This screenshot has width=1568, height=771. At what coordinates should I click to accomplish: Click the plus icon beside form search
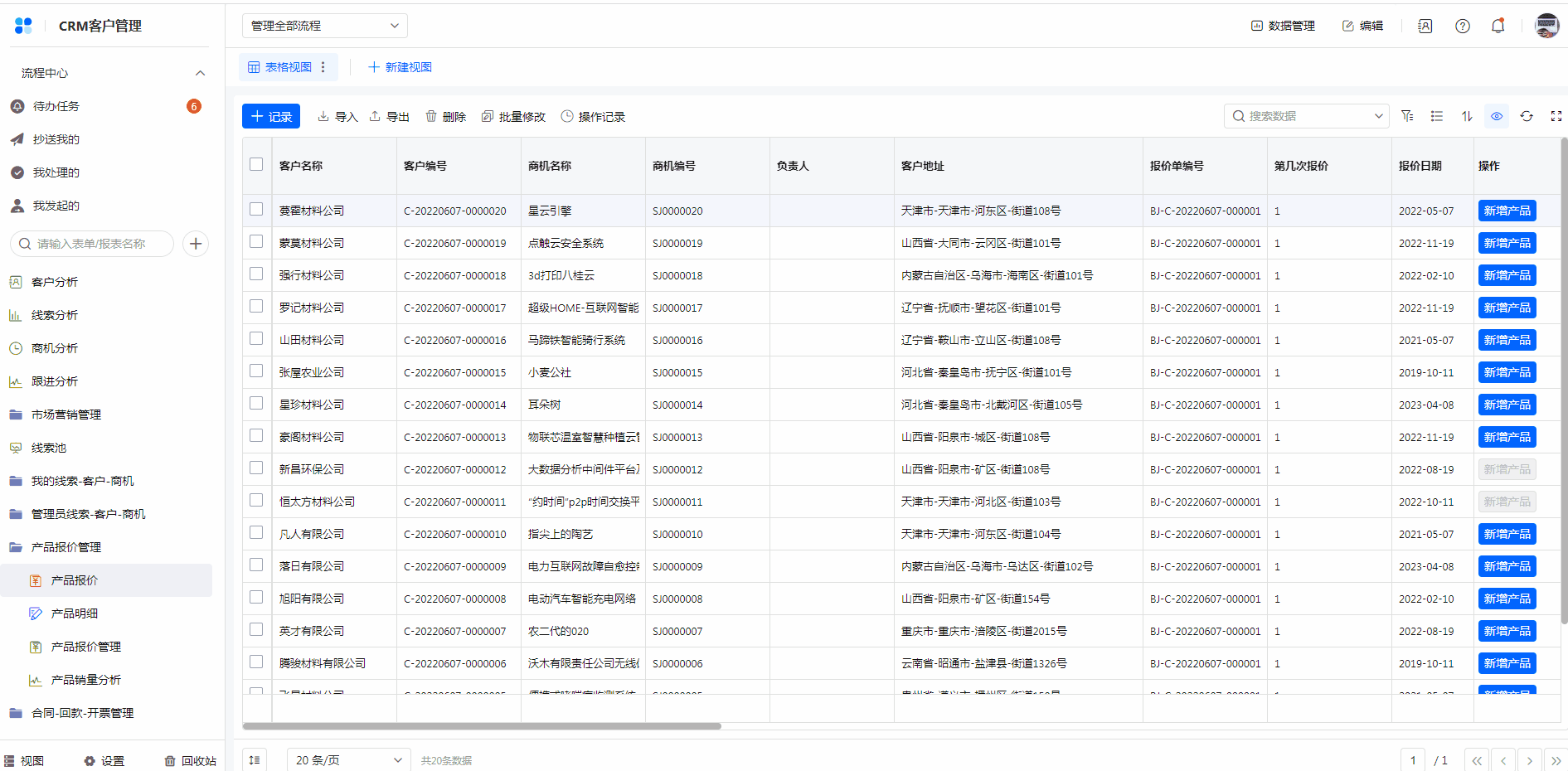pos(196,244)
